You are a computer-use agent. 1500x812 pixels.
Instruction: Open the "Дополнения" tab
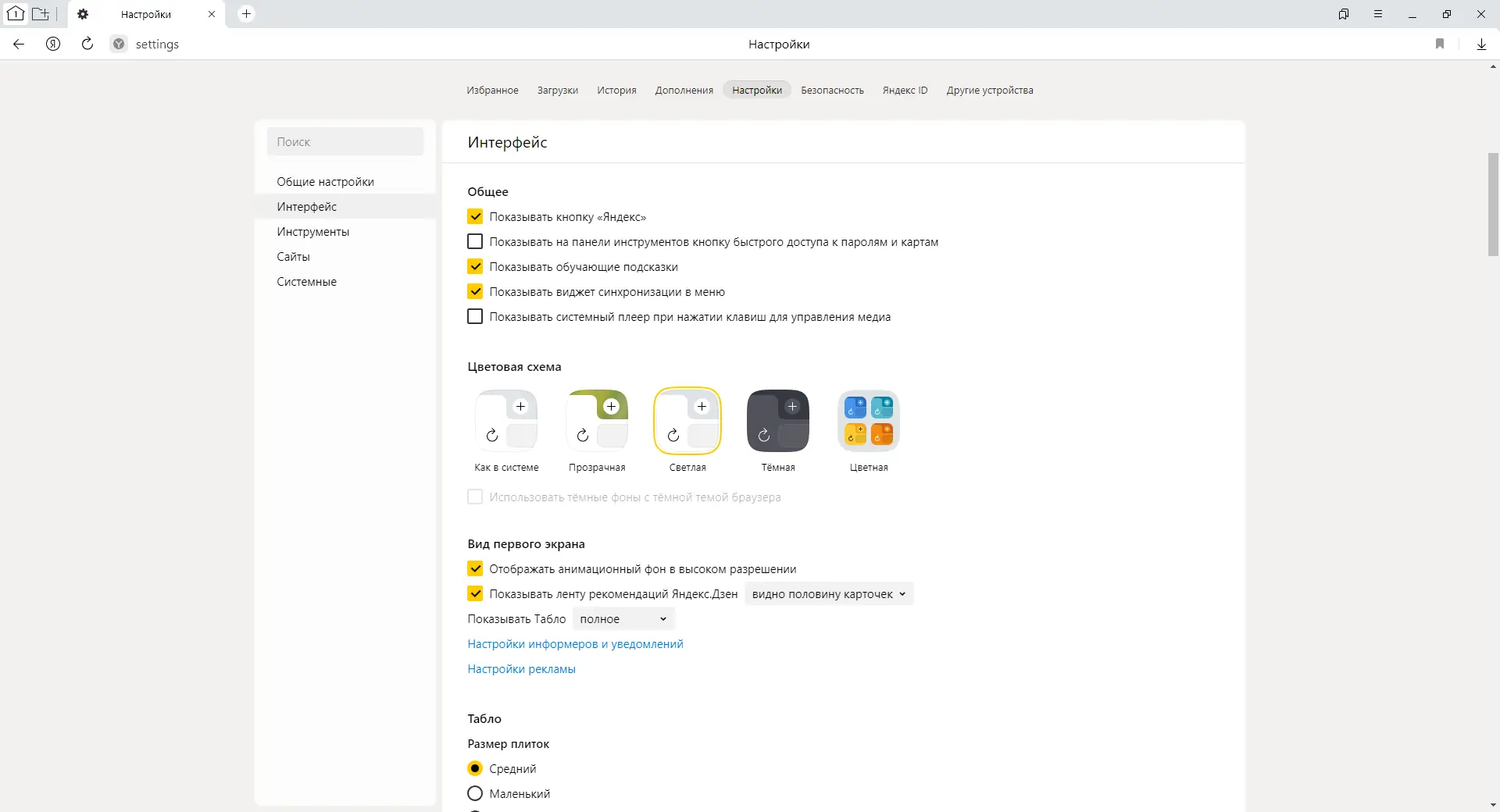point(684,91)
